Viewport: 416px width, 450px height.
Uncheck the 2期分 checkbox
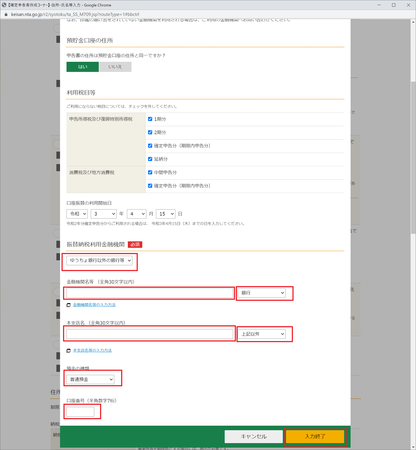click(150, 132)
